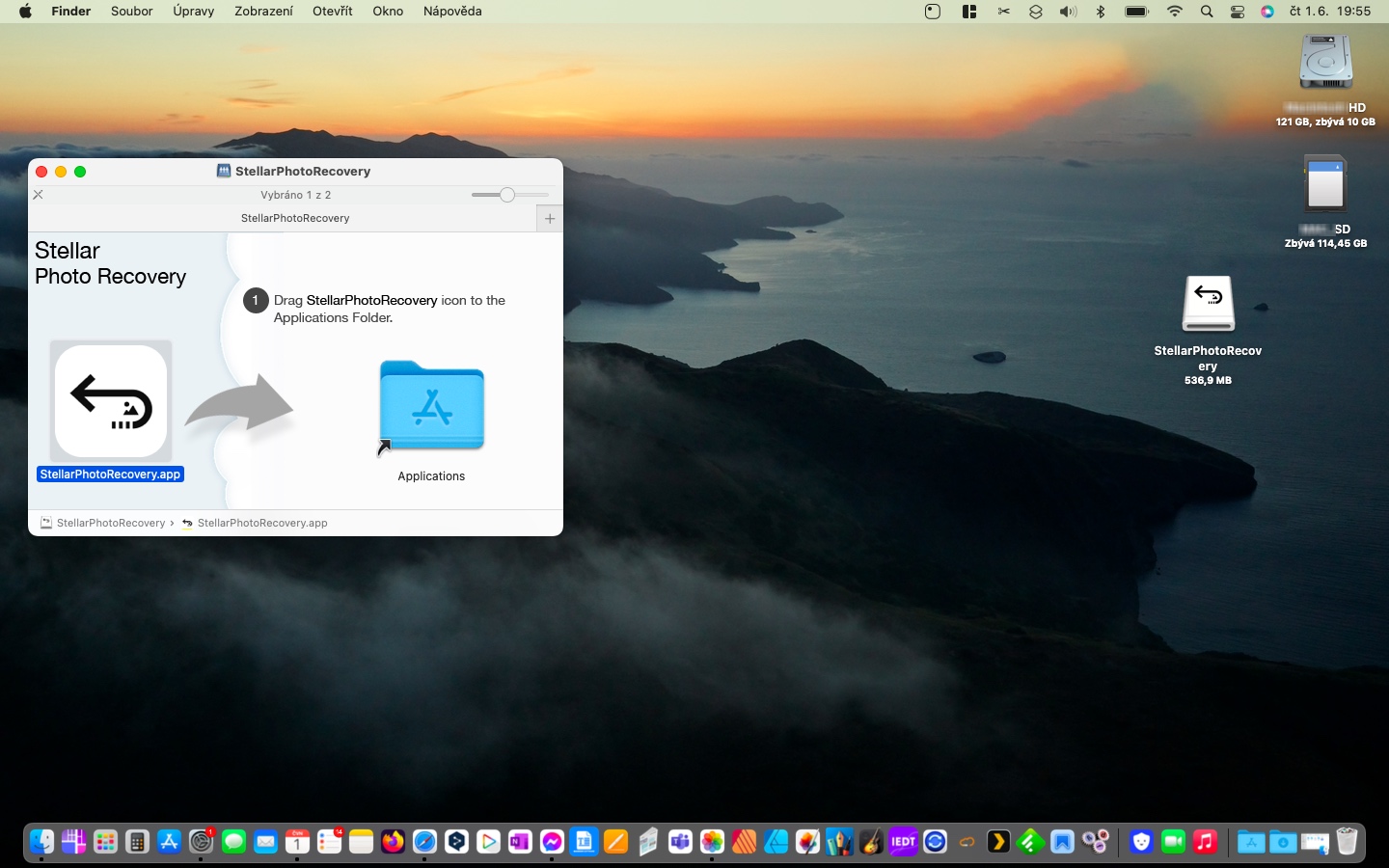The height and width of the screenshot is (868, 1389).
Task: Open Control Center in the menu bar
Action: click(1238, 12)
